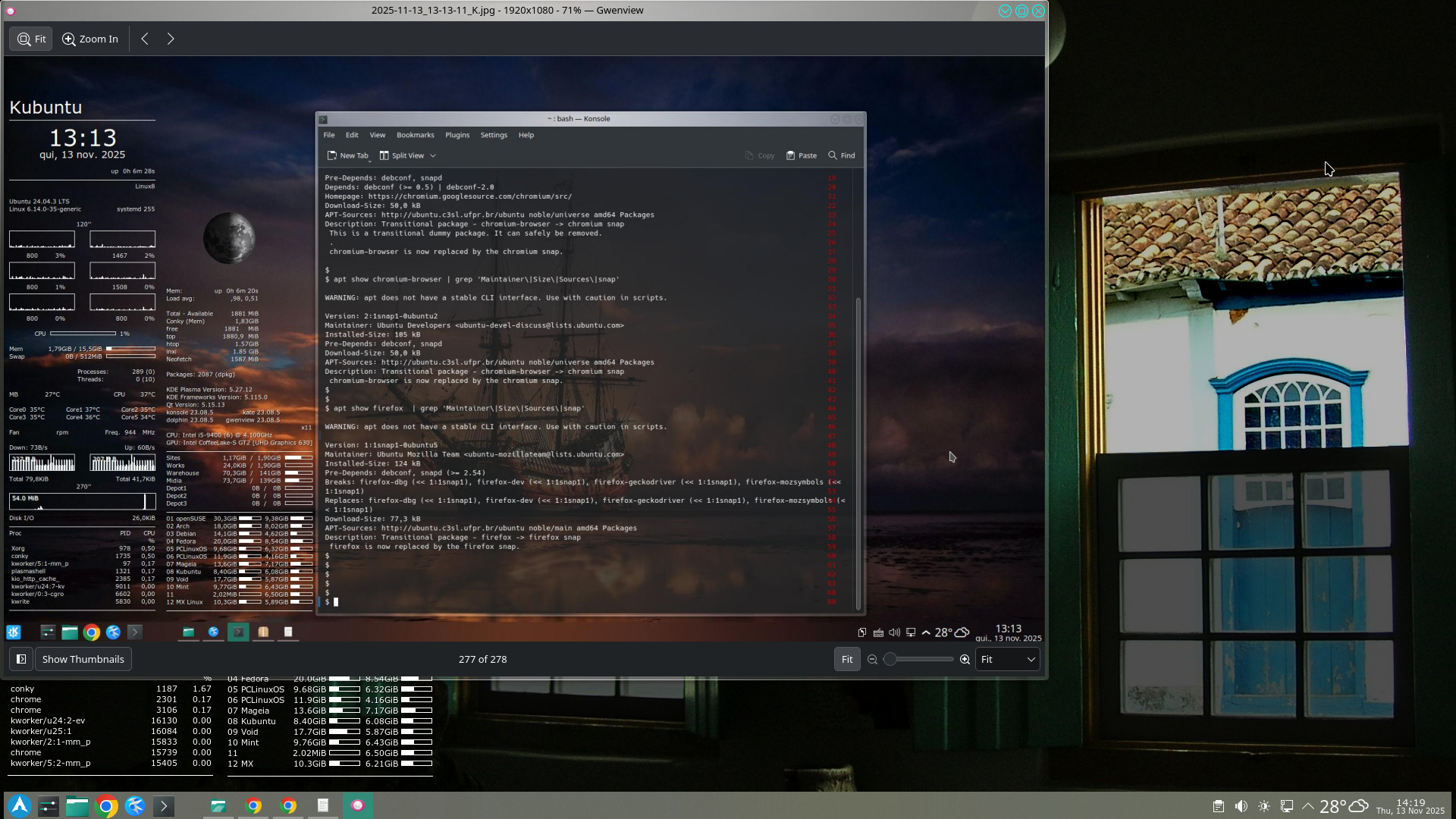Toggle the Fit button beside zoom slider

[847, 660]
